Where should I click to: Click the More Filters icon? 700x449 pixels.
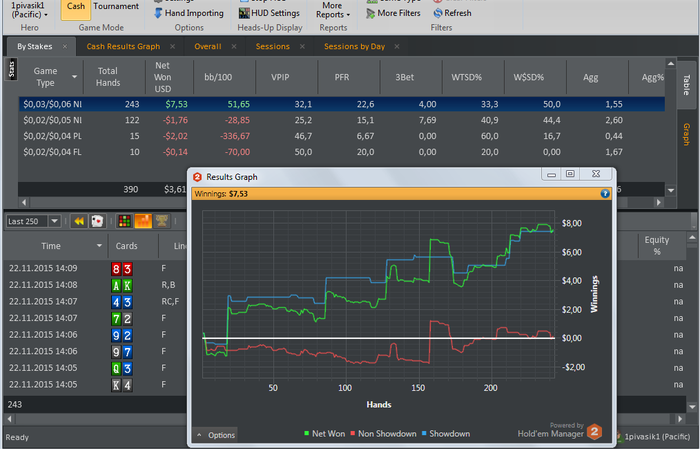[370, 13]
